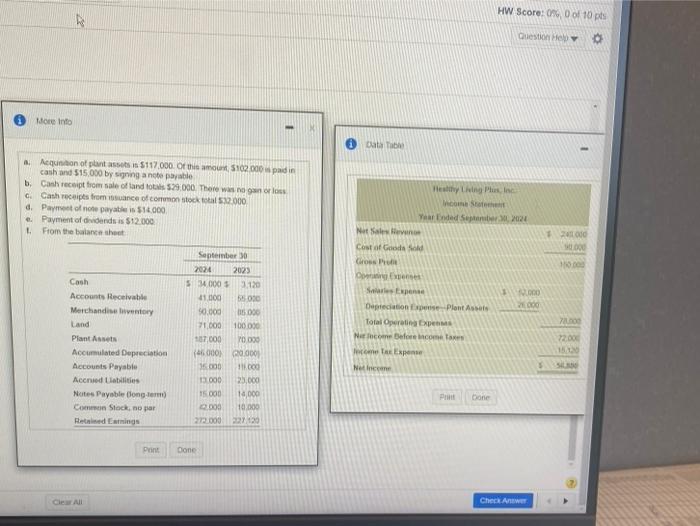Select the Cash row label
The image size is (700, 526).
pyautogui.click(x=79, y=282)
